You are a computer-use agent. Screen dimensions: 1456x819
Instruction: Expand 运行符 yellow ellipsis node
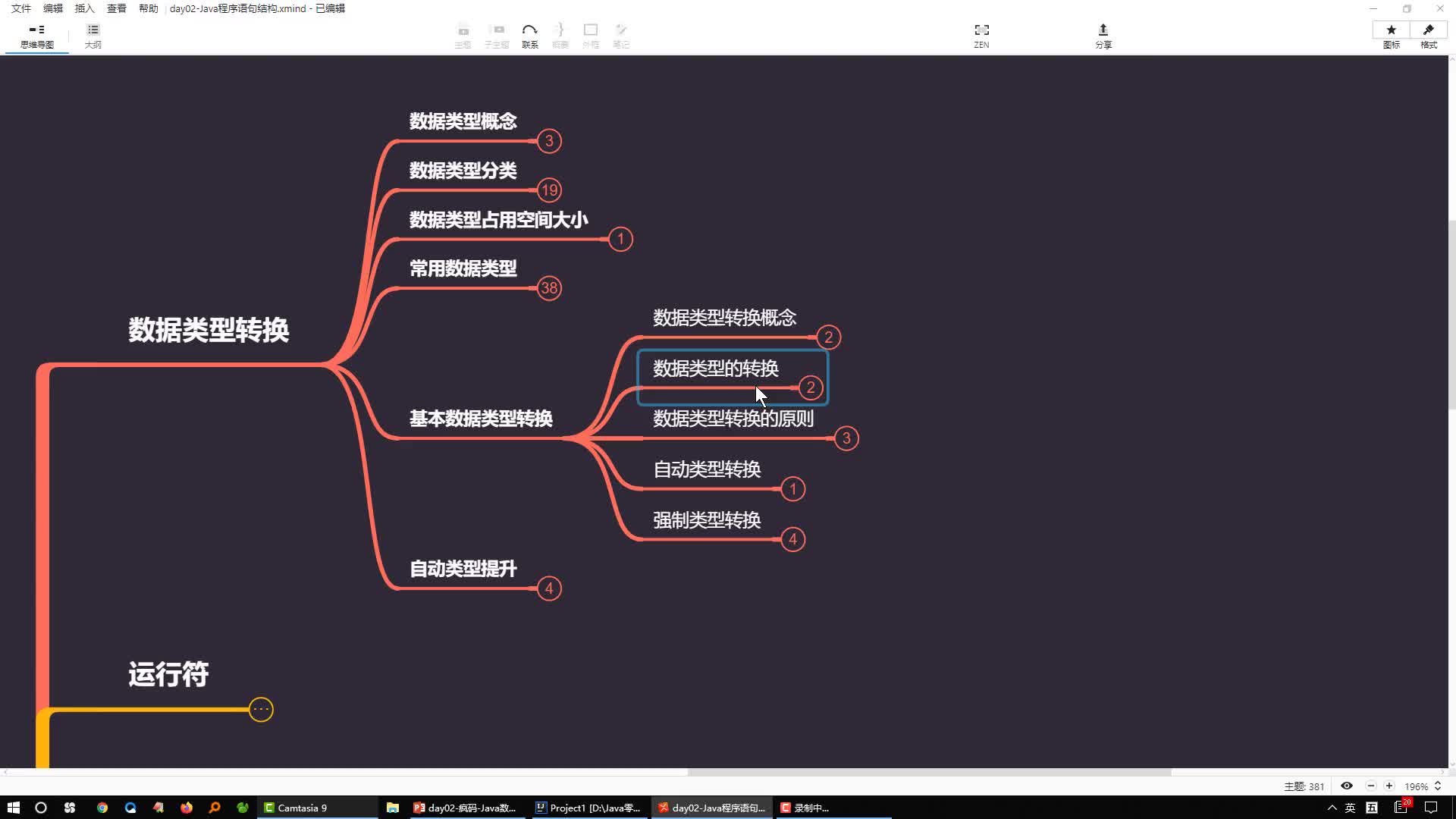pos(261,710)
